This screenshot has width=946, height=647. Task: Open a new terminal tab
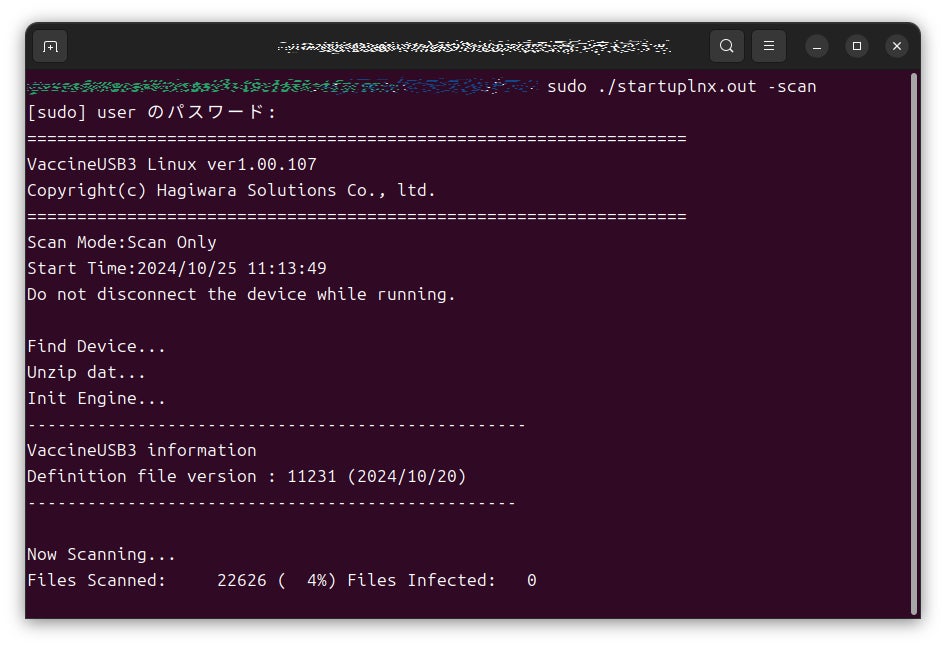point(50,46)
